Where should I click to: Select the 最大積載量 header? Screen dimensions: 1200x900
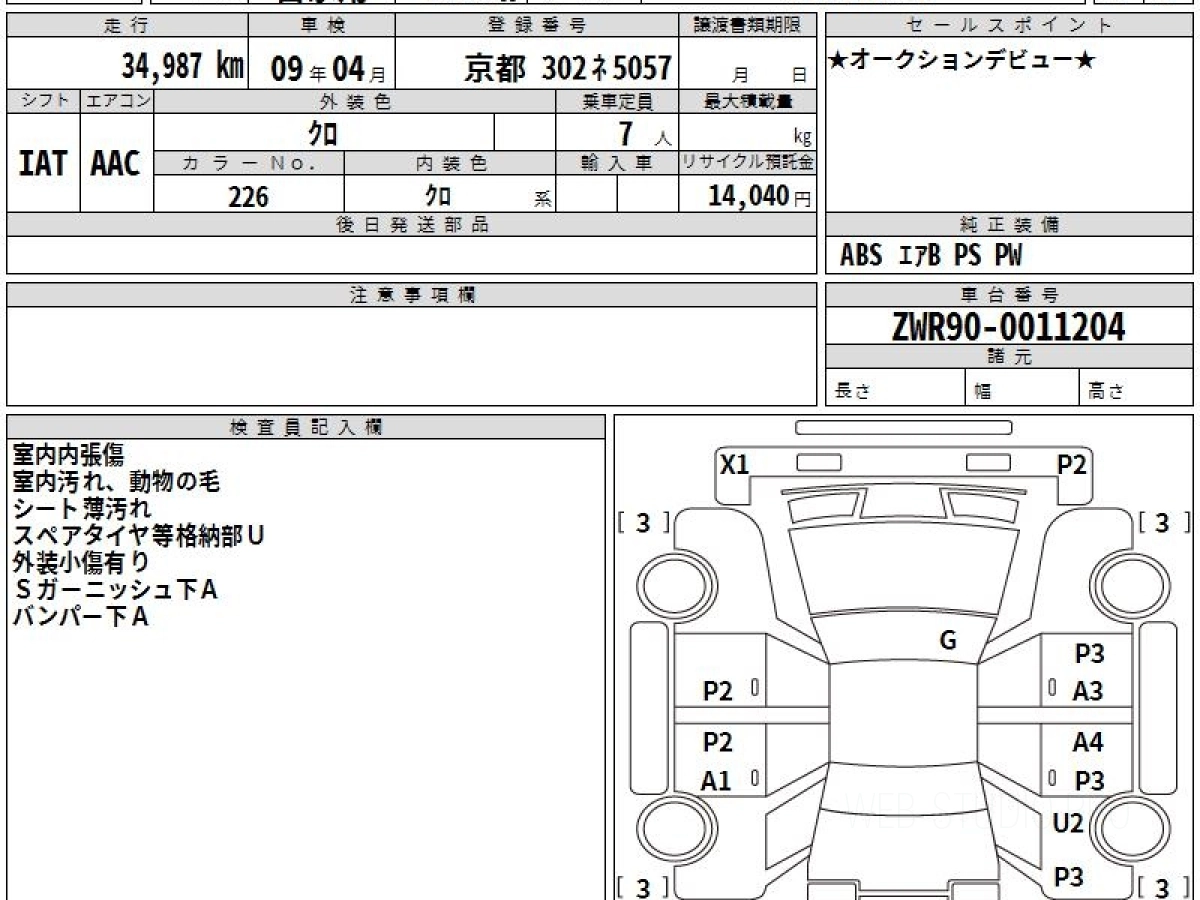748,101
